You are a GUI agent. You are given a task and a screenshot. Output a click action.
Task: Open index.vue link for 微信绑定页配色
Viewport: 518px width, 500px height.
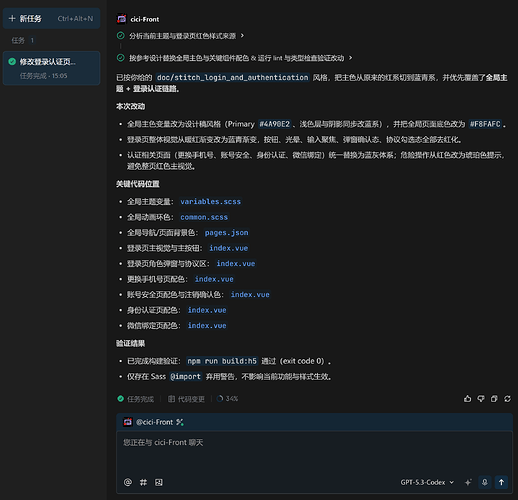[207, 325]
